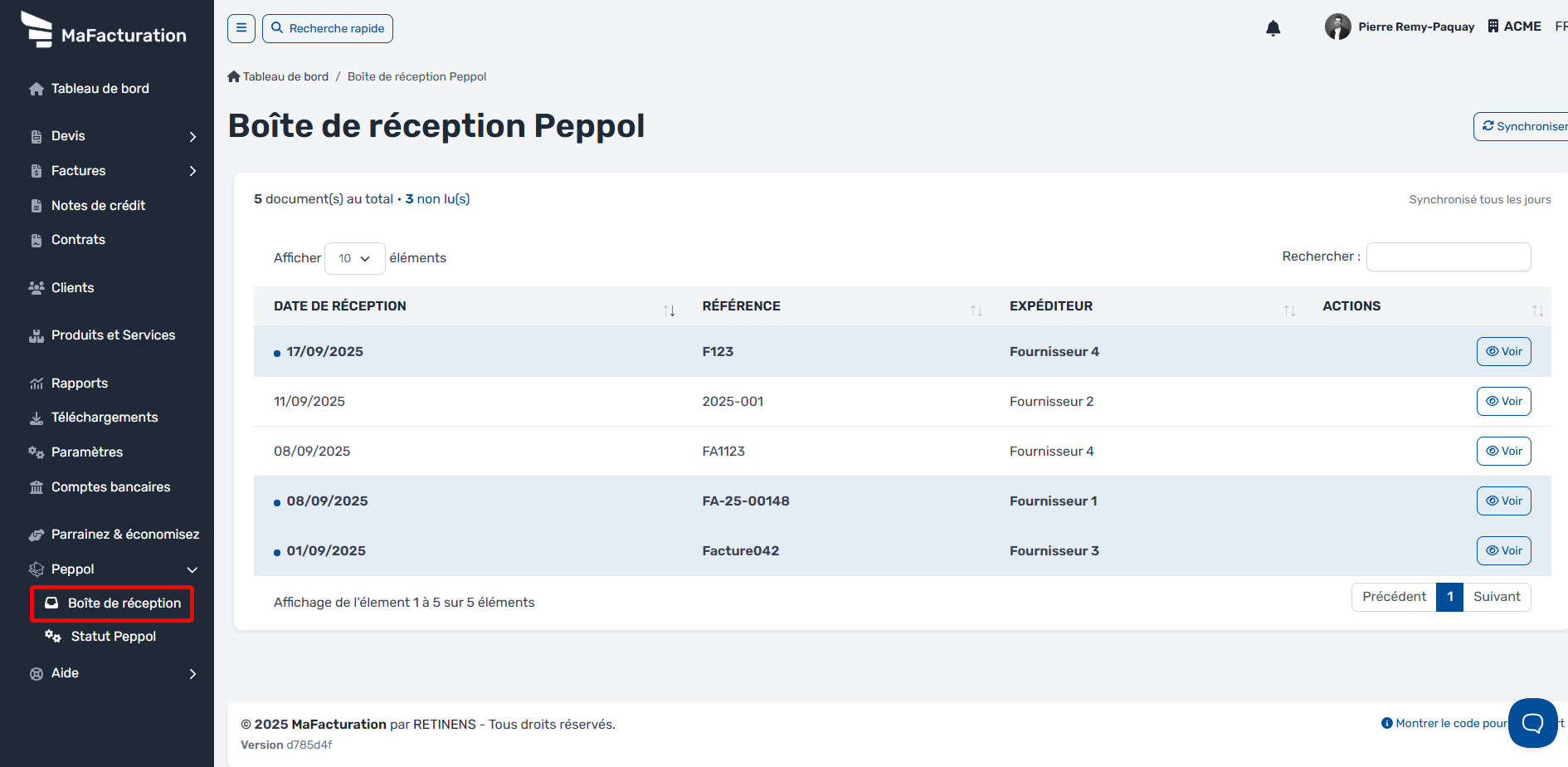The image size is (1568, 767).
Task: Open the Afficher entries count dropdown
Action: (x=354, y=258)
